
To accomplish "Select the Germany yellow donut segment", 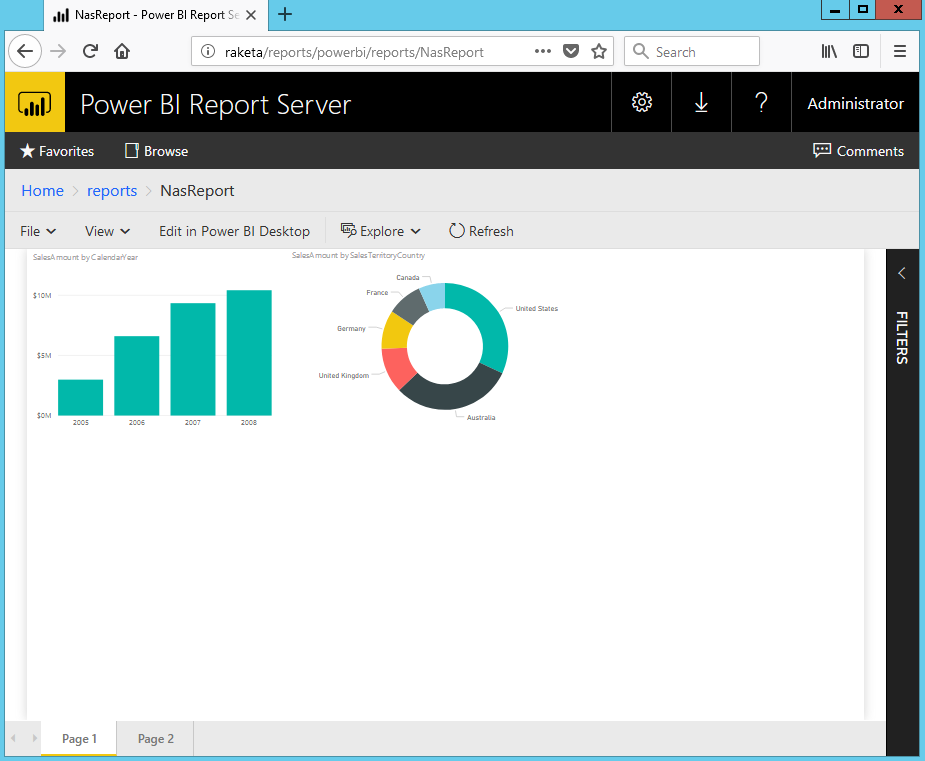I will point(395,332).
